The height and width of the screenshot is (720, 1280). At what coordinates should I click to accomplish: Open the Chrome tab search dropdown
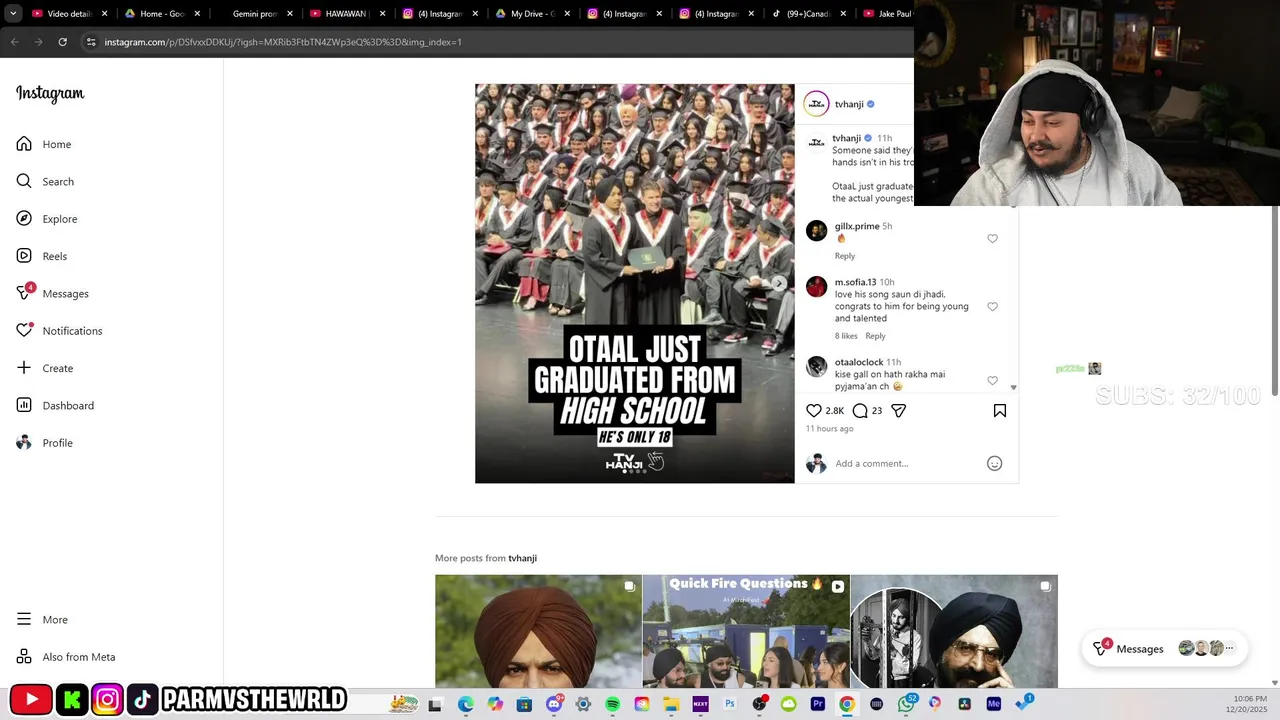pos(13,14)
